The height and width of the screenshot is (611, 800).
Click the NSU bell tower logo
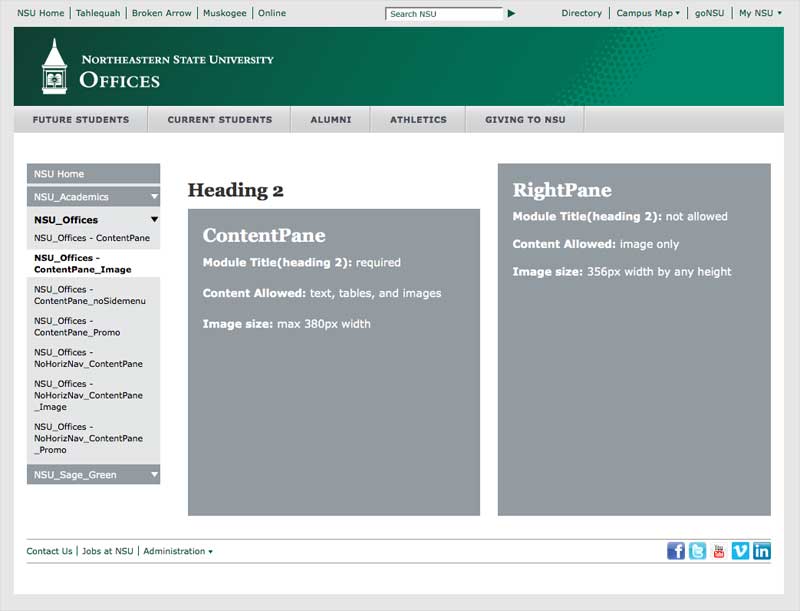55,67
